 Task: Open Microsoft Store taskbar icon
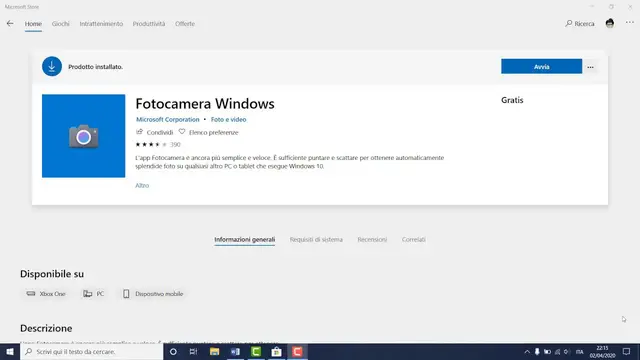[276, 351]
